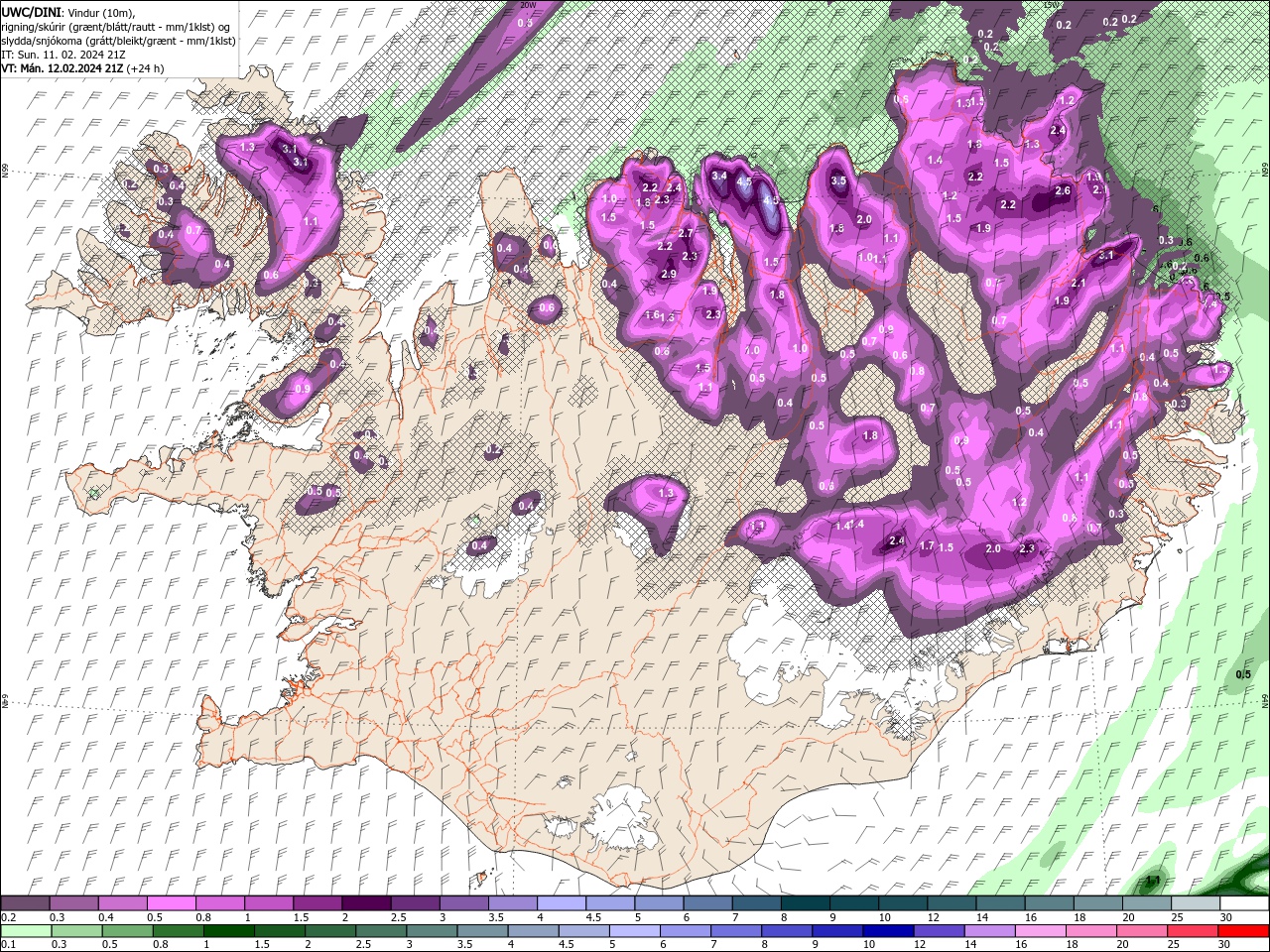Pick the darkest green 1 rain legend swatch
1270x952 pixels.
point(228,931)
